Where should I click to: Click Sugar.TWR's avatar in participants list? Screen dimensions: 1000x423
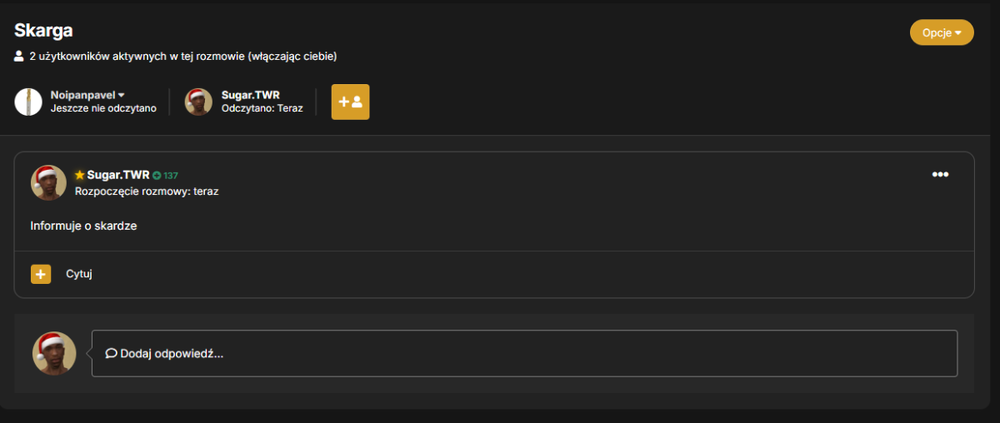coord(198,102)
